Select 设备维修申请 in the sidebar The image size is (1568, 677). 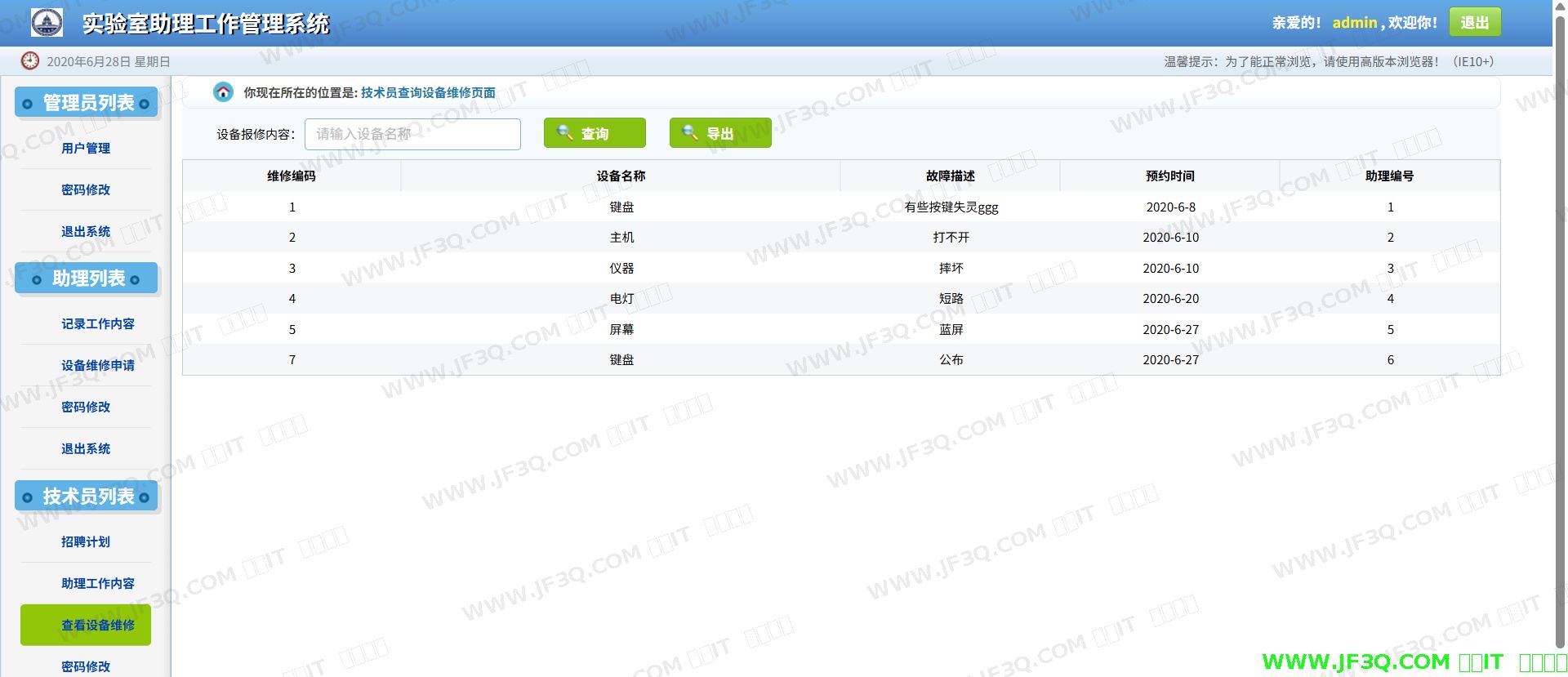tap(97, 365)
